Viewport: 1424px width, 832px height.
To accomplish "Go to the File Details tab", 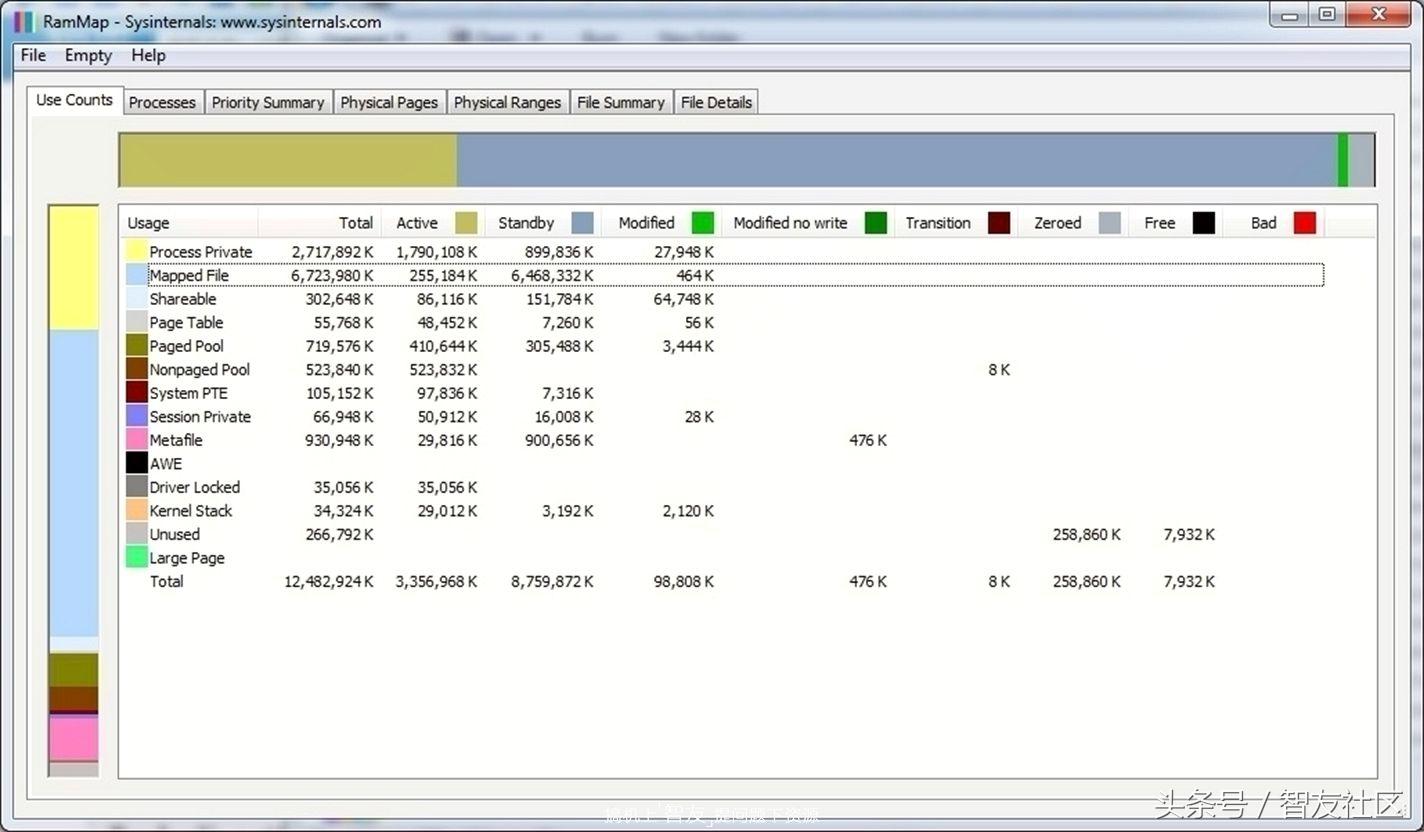I will coord(716,102).
